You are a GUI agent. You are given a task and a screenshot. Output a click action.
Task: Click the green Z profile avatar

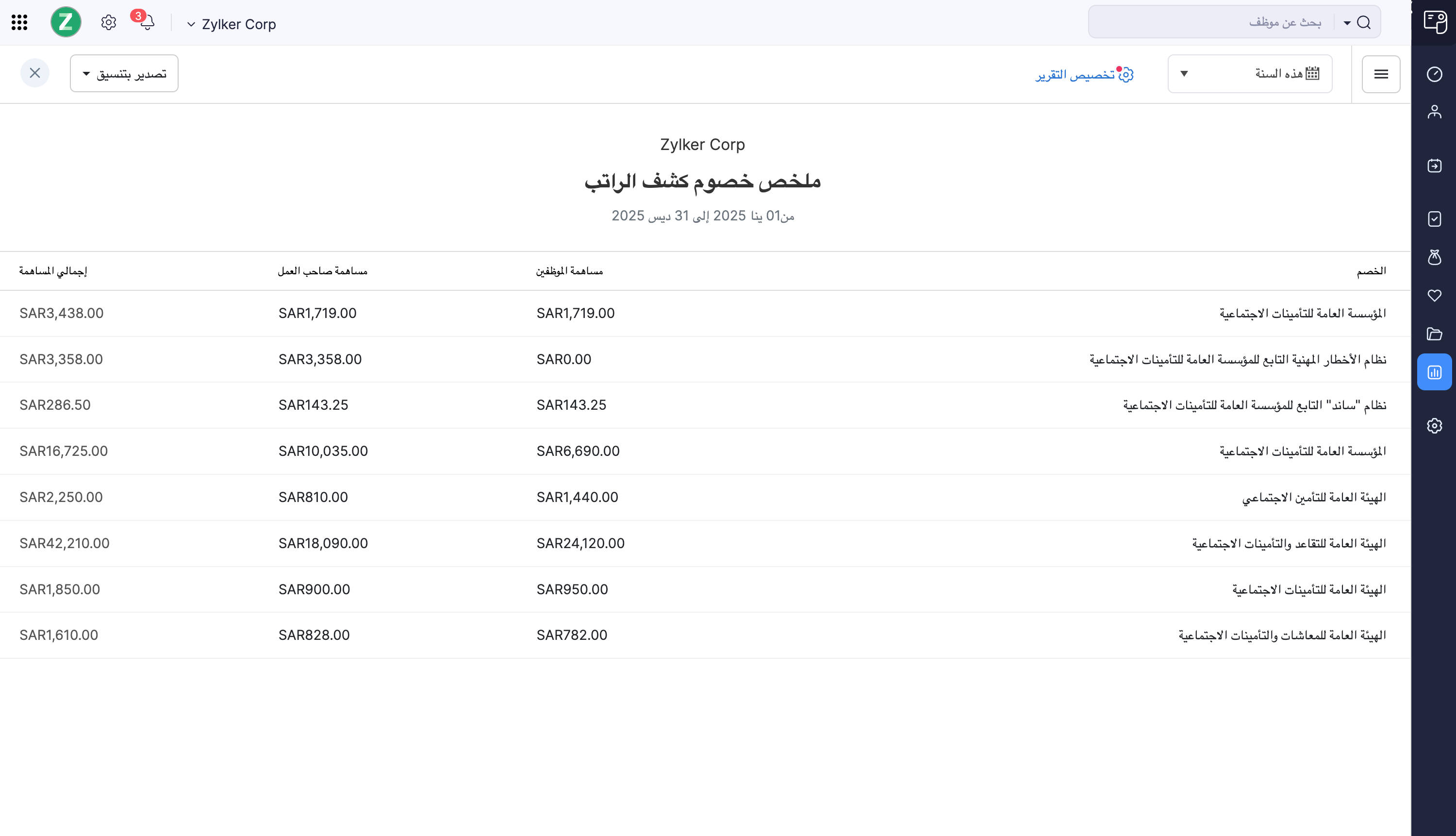[66, 23]
